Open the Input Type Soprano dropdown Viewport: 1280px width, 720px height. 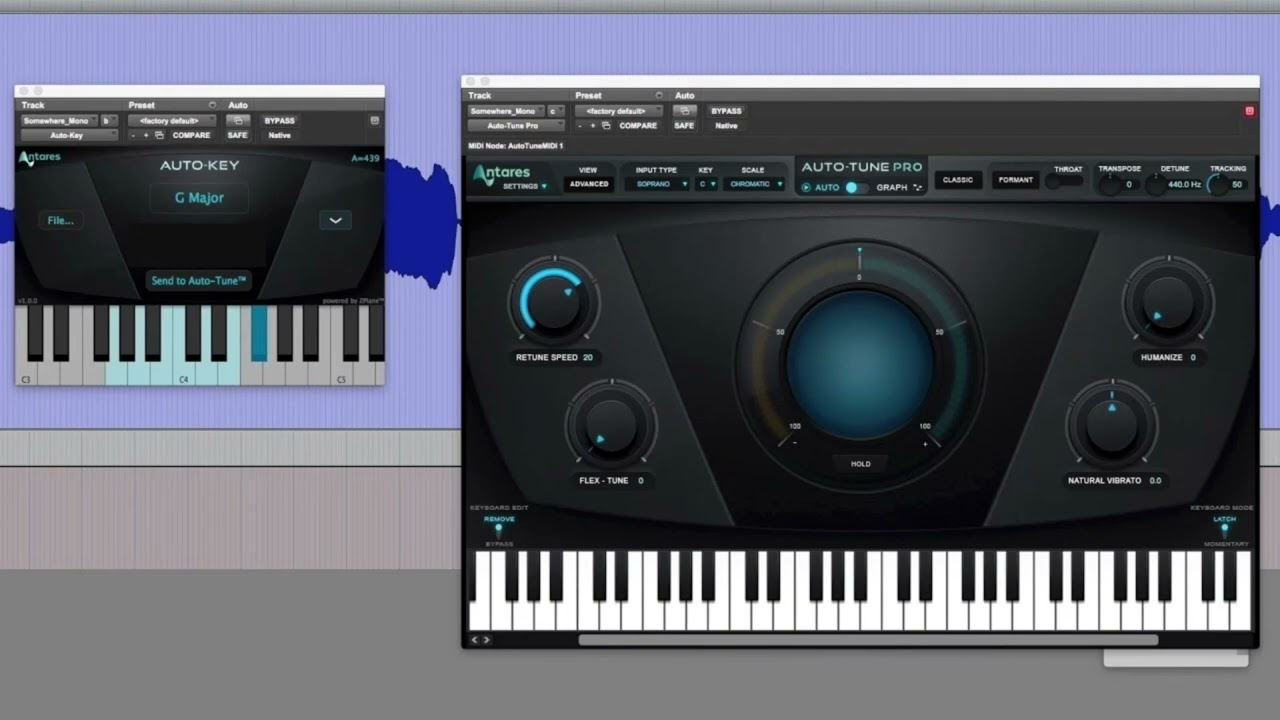click(x=656, y=184)
